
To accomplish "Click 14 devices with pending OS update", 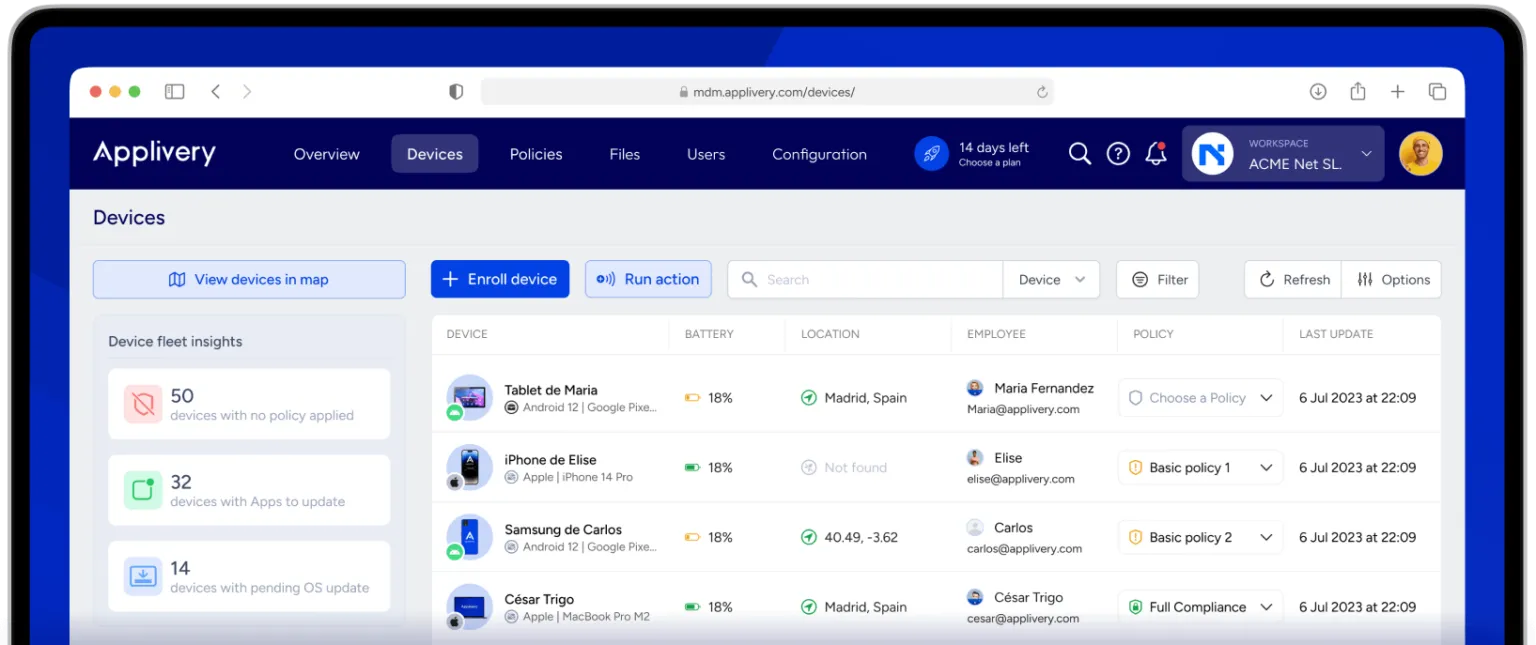I will click(249, 576).
